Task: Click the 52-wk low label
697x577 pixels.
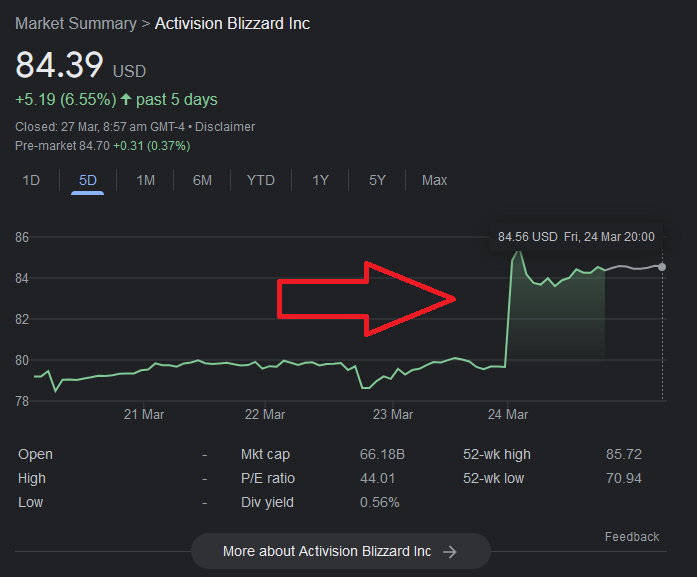Action: pyautogui.click(x=493, y=478)
